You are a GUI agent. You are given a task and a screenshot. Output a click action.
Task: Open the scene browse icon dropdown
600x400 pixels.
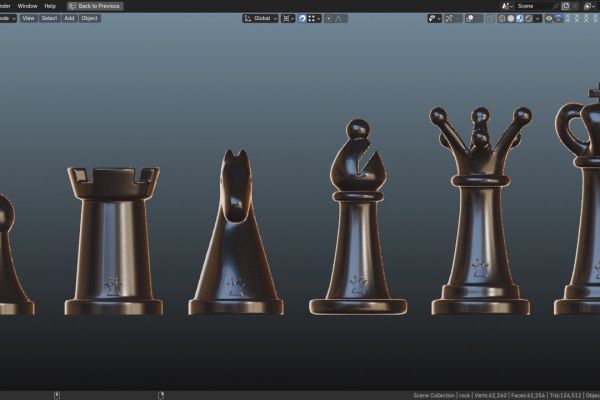(x=507, y=6)
